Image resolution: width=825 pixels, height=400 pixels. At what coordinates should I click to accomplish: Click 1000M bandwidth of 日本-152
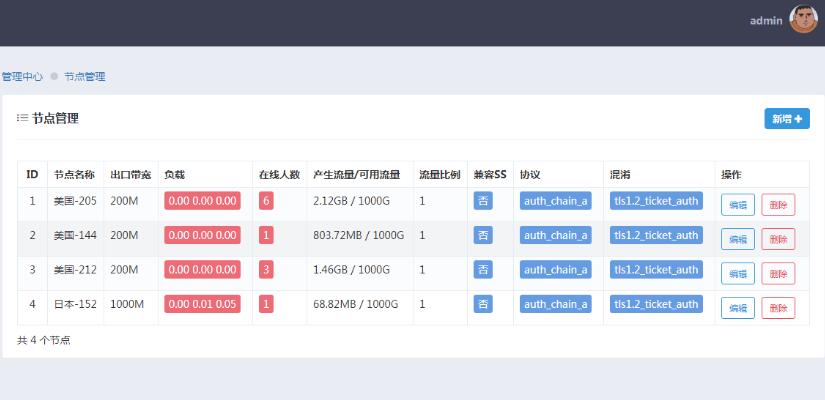pos(127,304)
